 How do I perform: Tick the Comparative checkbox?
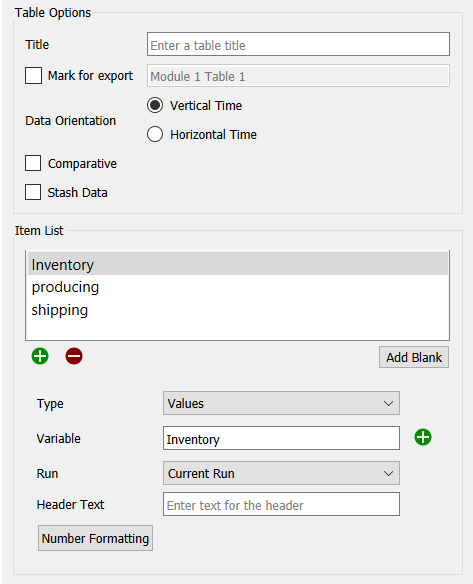click(33, 163)
